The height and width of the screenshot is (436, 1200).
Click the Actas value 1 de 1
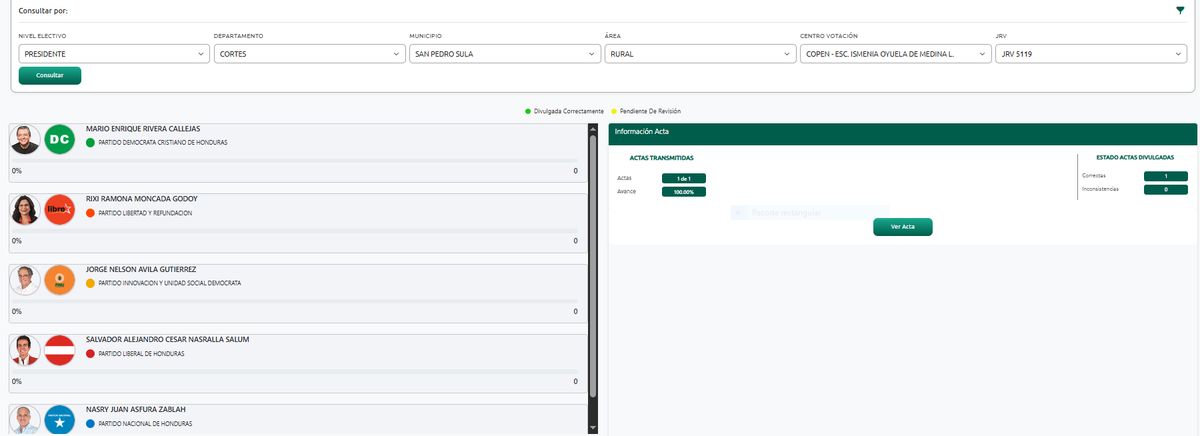click(684, 178)
